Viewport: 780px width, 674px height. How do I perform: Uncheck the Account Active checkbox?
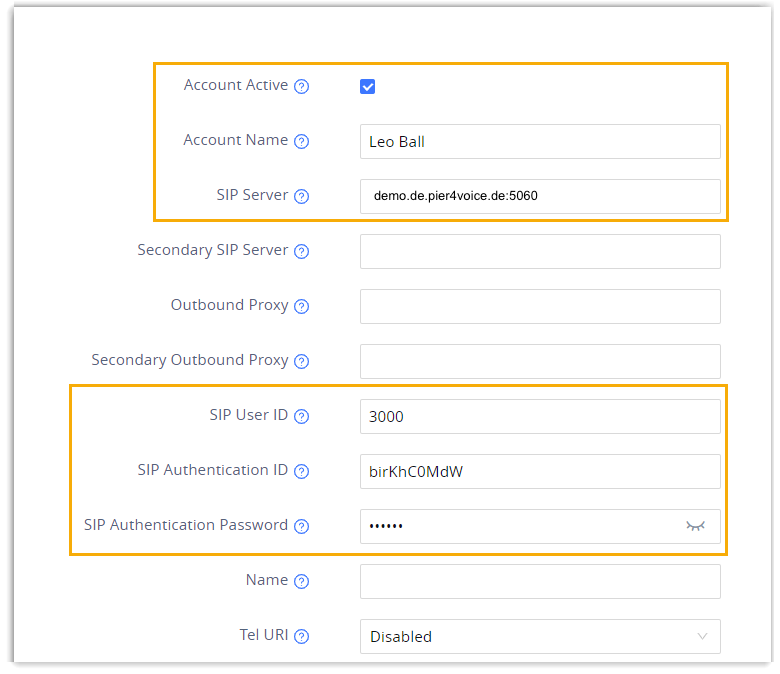click(x=367, y=87)
